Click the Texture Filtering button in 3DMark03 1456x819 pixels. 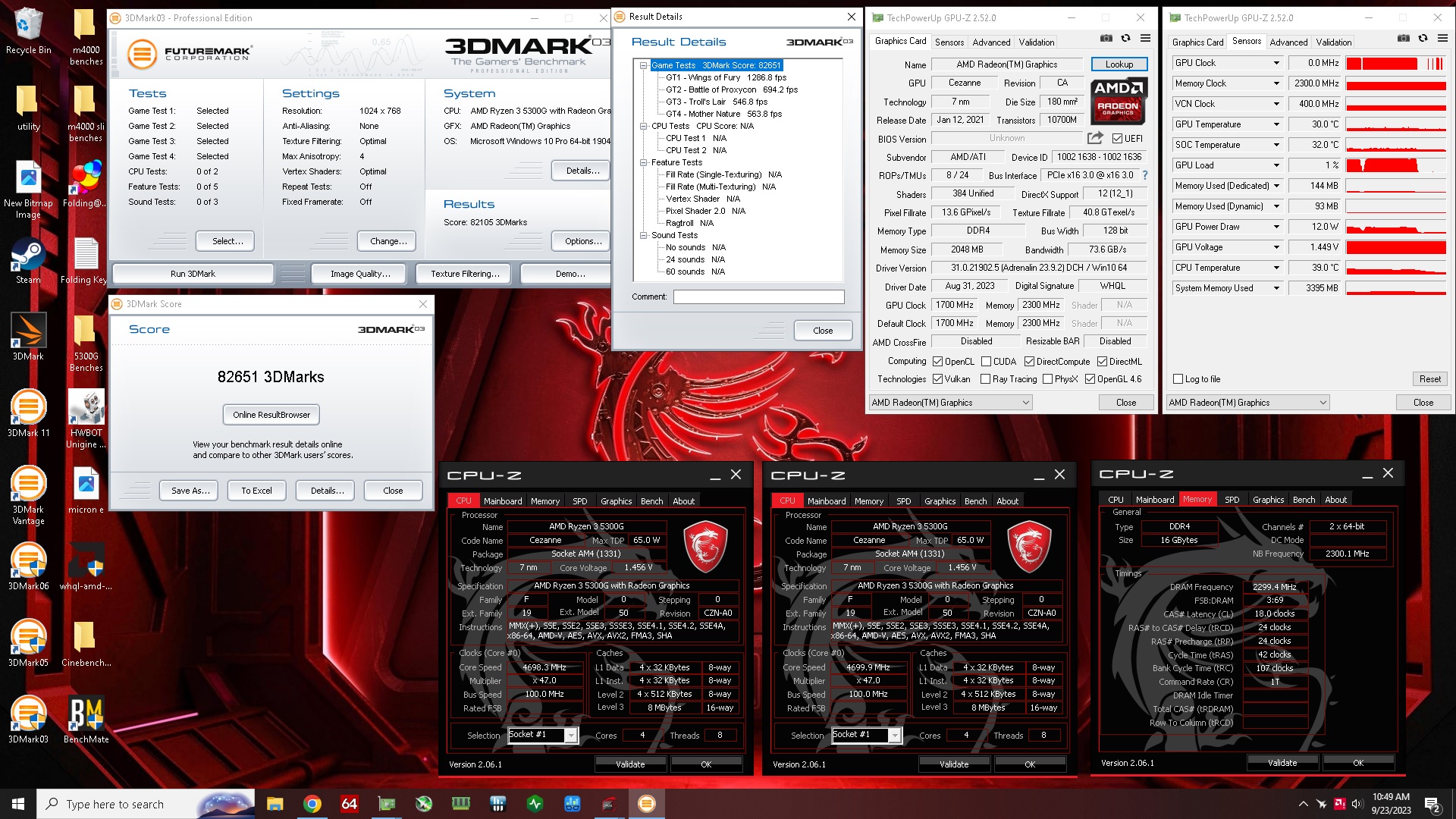(x=464, y=274)
